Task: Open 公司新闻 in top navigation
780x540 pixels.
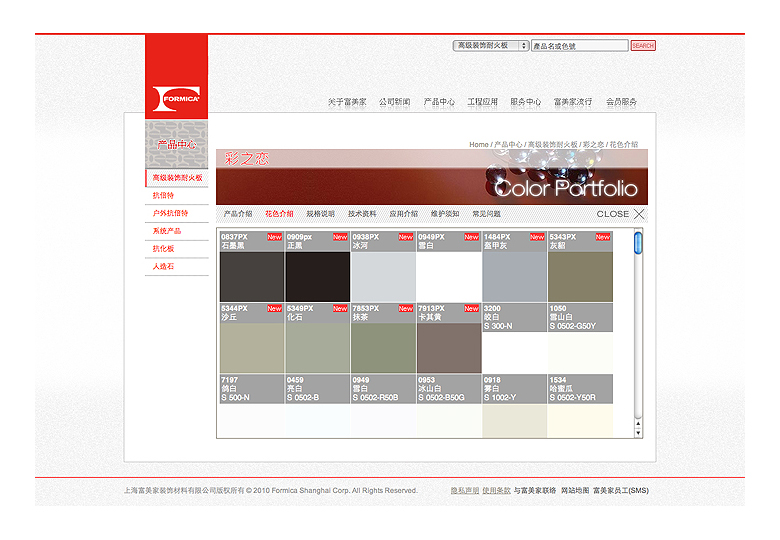Action: (394, 102)
